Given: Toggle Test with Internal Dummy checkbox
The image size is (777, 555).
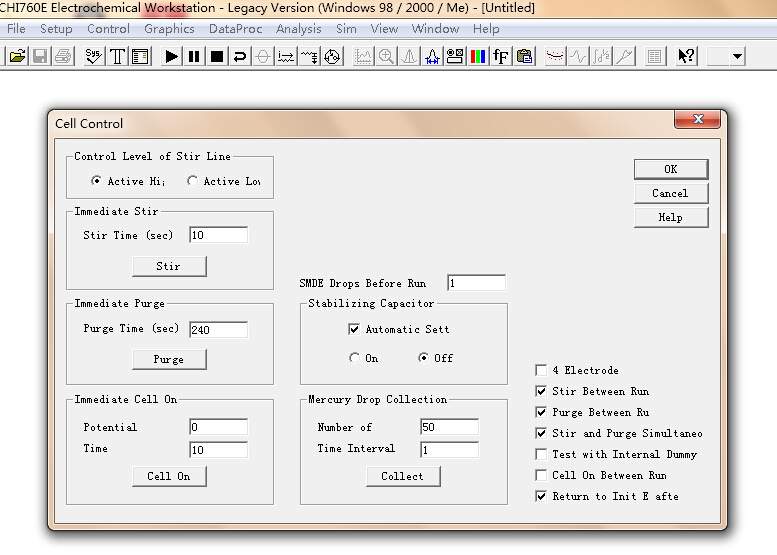Looking at the screenshot, I should [542, 455].
